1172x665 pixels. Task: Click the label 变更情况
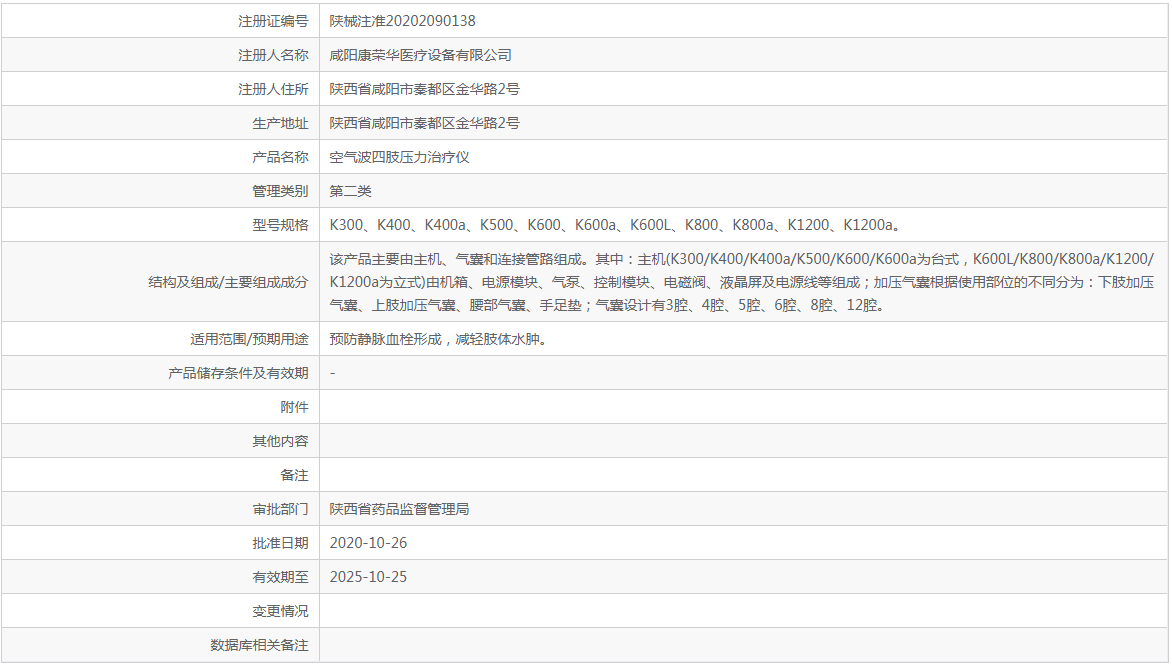[280, 611]
